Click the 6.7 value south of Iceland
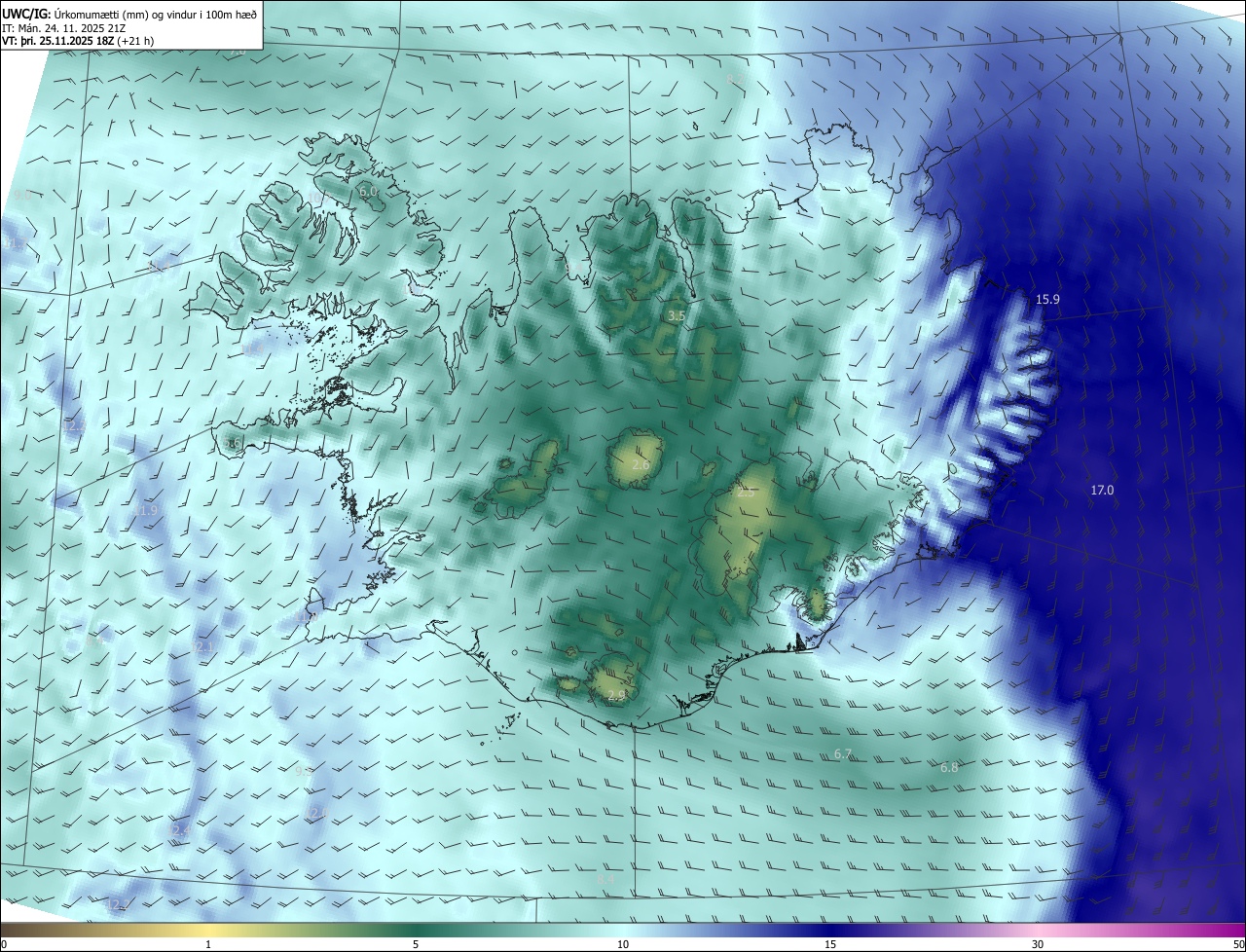The width and height of the screenshot is (1246, 952). [843, 754]
